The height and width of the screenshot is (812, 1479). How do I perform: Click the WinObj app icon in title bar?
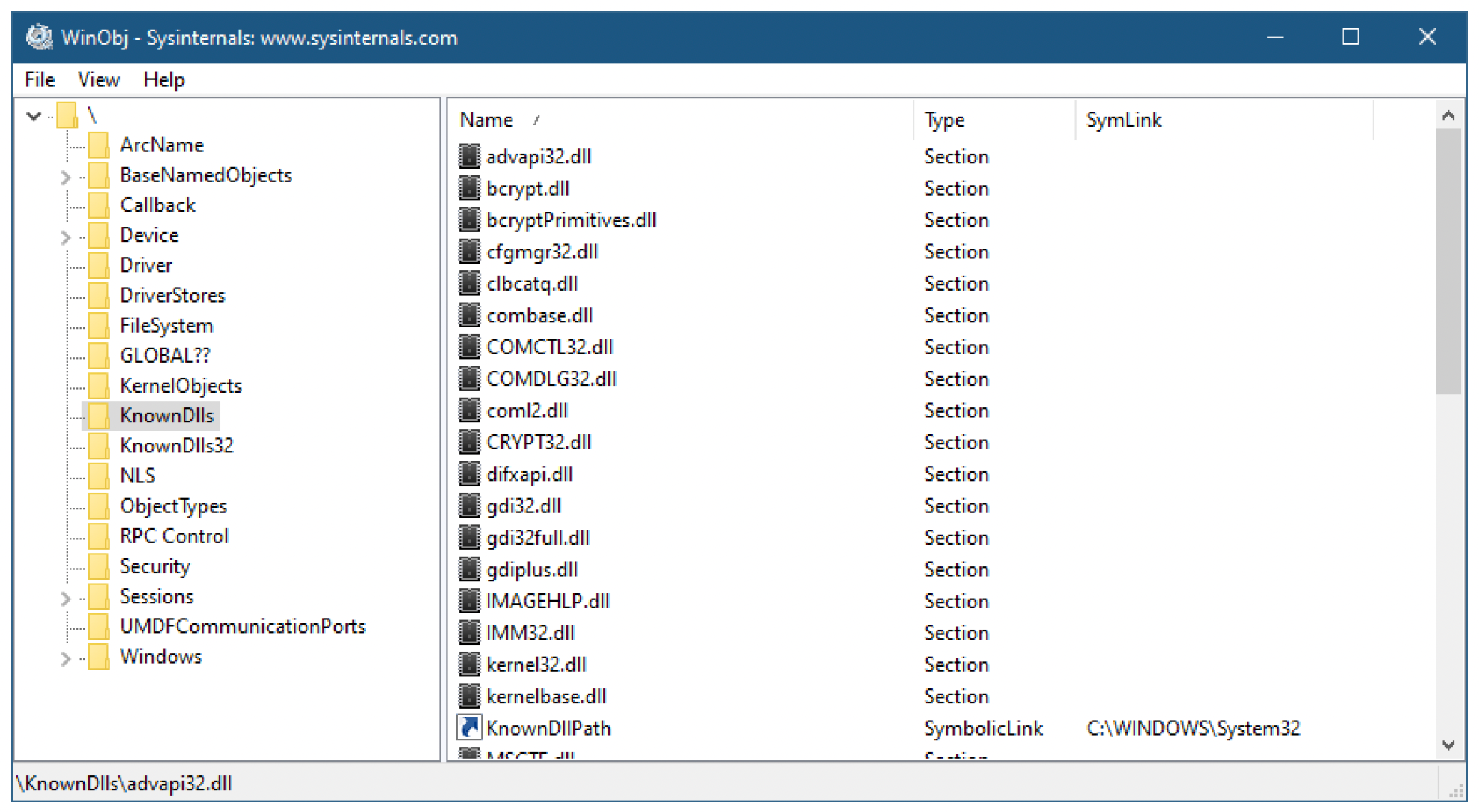click(39, 37)
